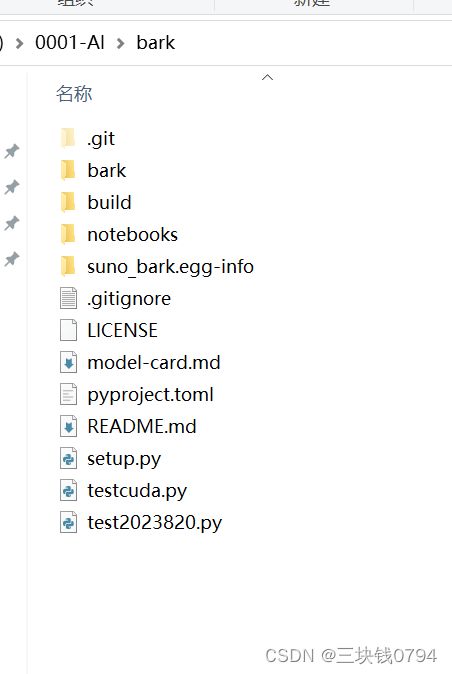
Task: Click the bark breadcrumb segment
Action: [x=156, y=43]
